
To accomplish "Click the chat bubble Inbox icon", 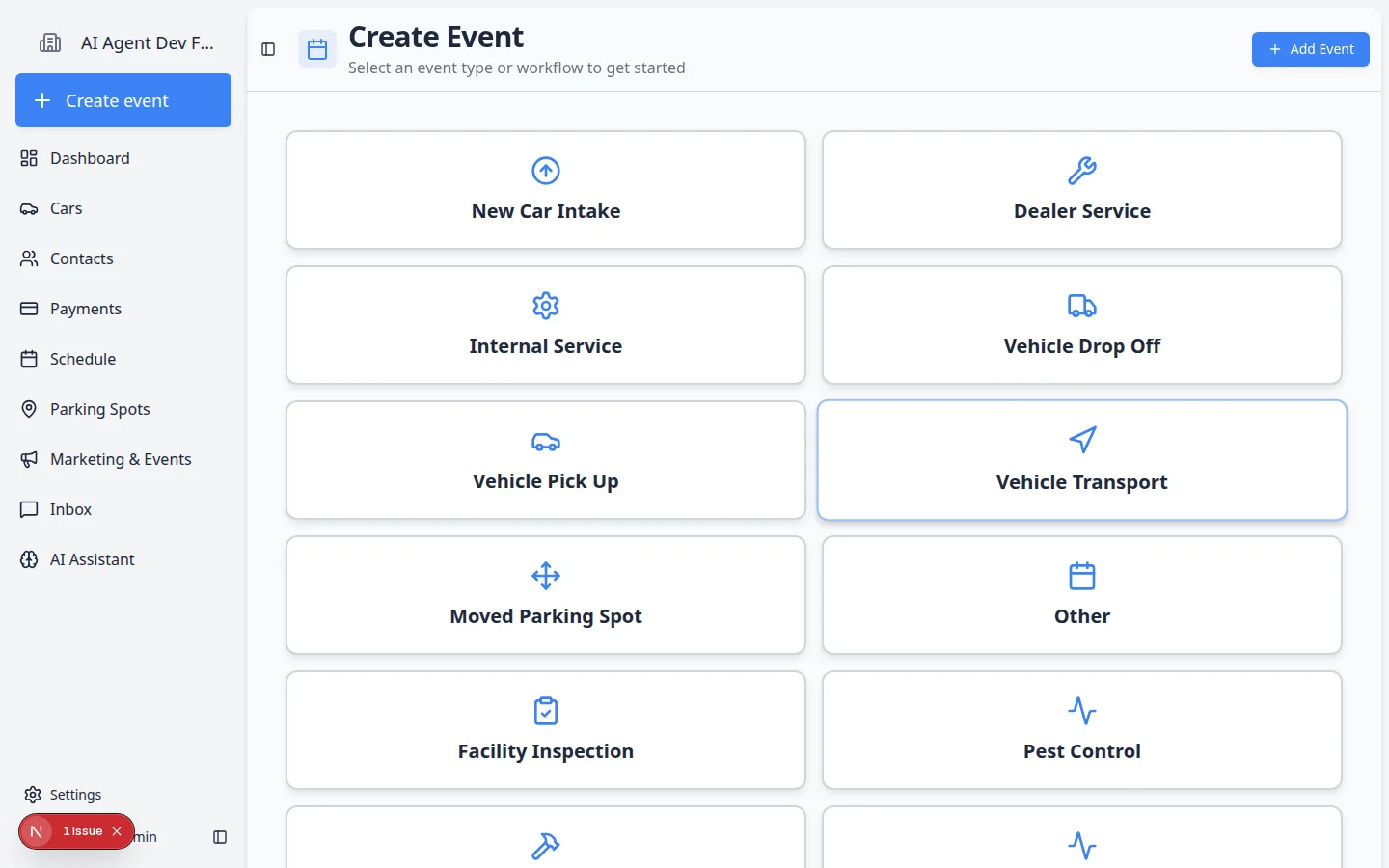I will tap(29, 509).
